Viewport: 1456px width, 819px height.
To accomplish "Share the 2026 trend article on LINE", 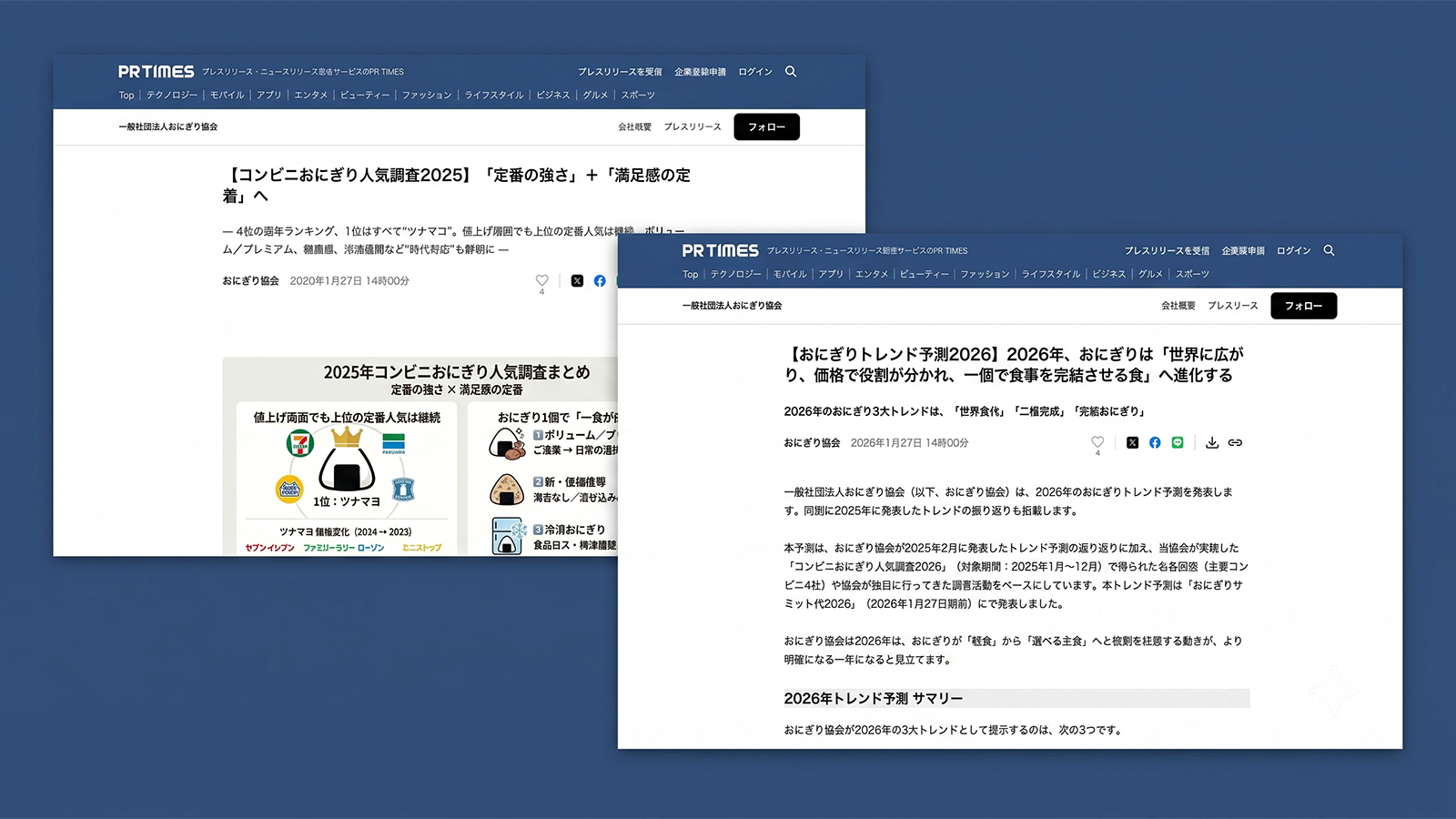I will tap(1178, 442).
